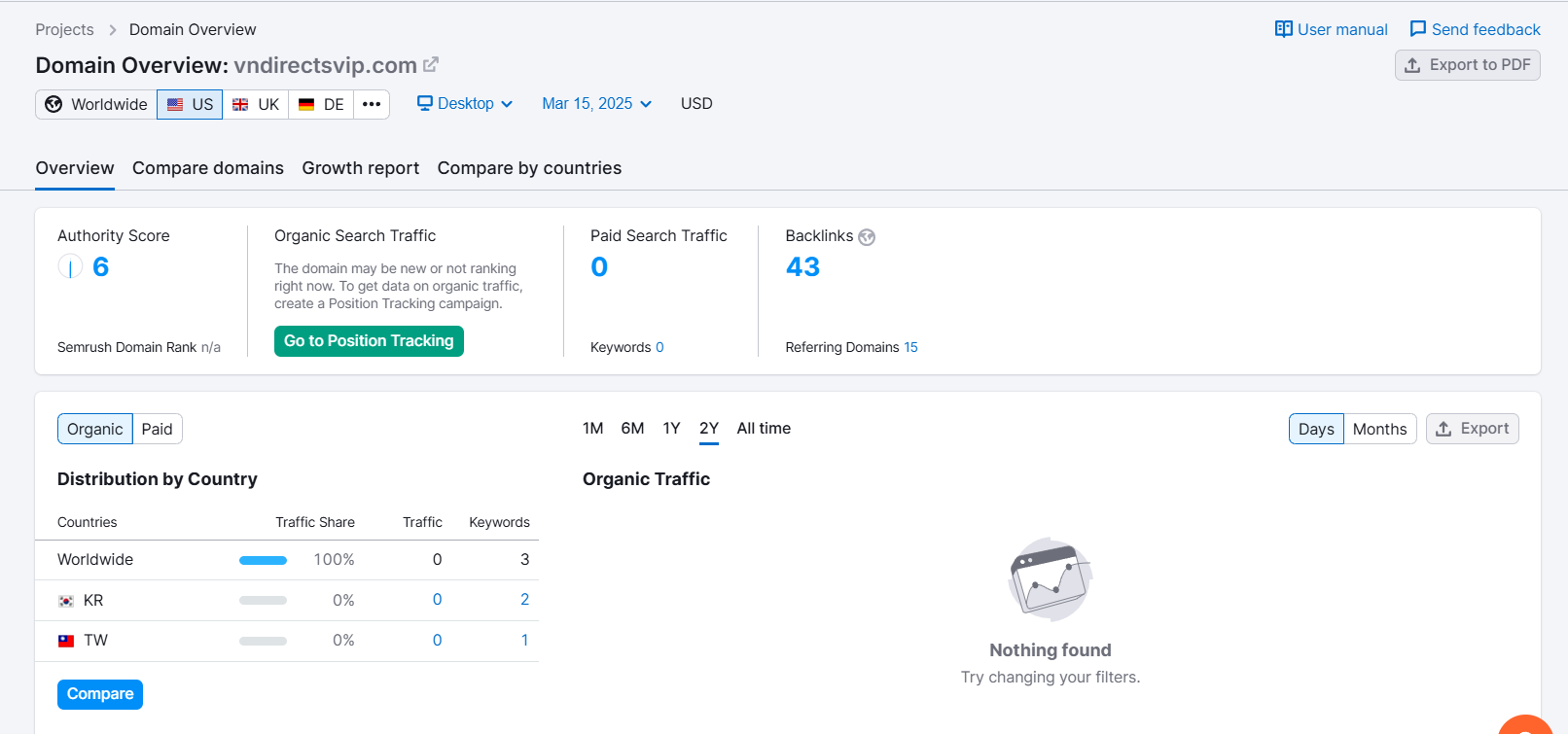The image size is (1568, 734).
Task: Expand the Desktop device dropdown
Action: (x=465, y=103)
